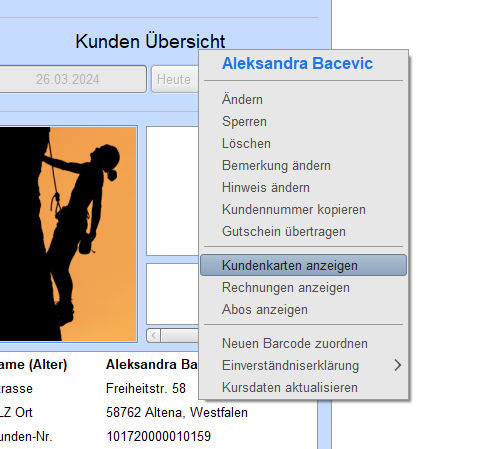Image resolution: width=485 pixels, height=449 pixels.
Task: Click the climber customer photo
Action: click(68, 234)
